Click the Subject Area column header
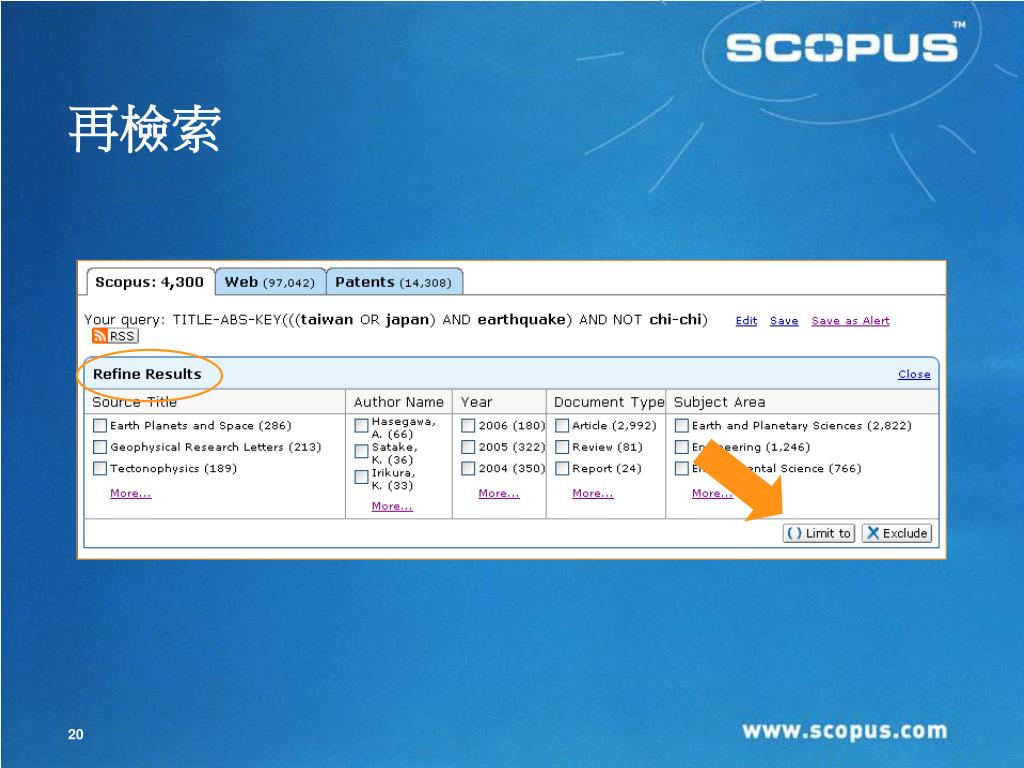Viewport: 1024px width, 768px height. coord(720,402)
